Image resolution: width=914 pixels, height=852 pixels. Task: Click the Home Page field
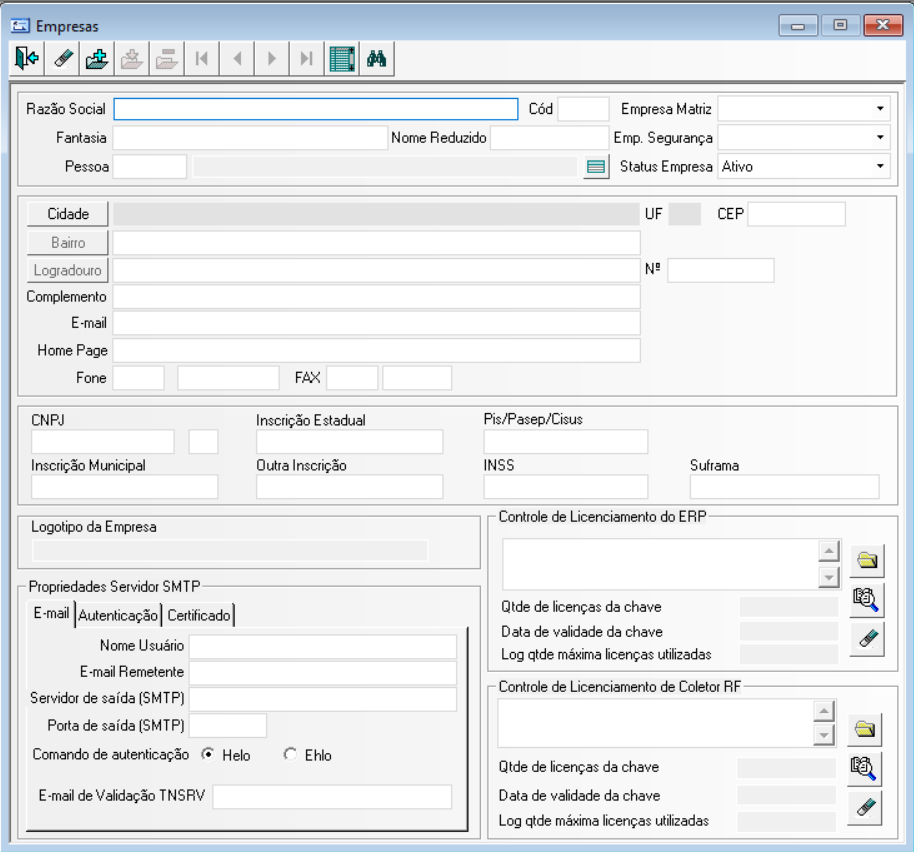[x=377, y=351]
